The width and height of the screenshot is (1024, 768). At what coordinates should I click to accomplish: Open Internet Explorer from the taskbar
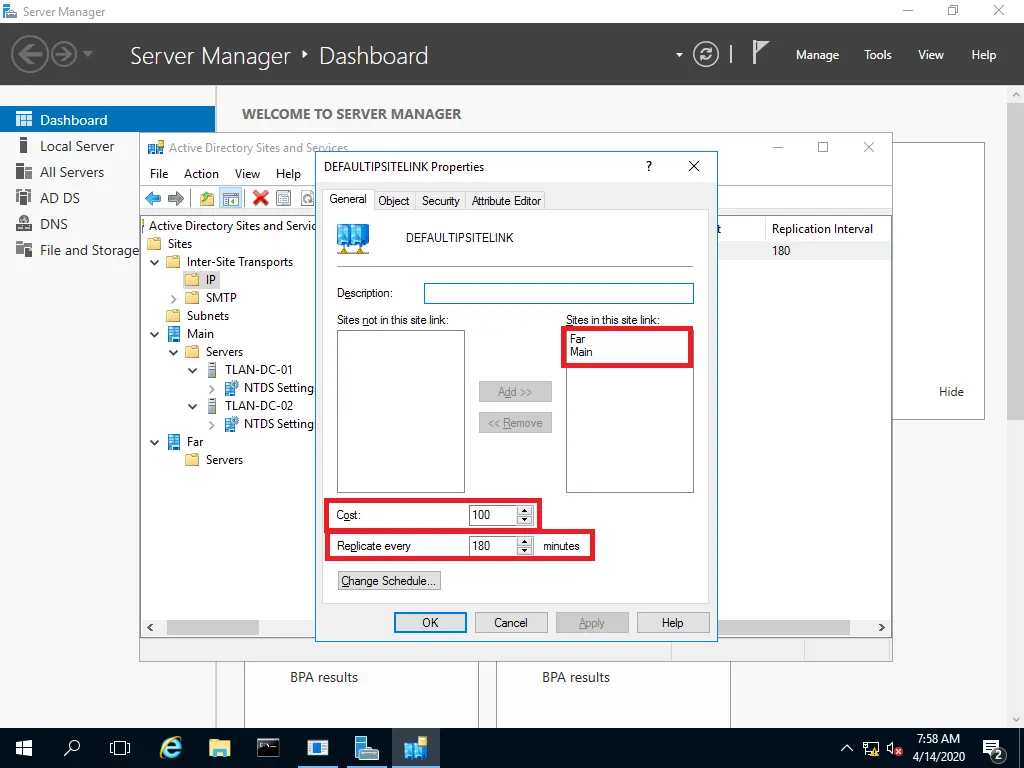click(171, 748)
